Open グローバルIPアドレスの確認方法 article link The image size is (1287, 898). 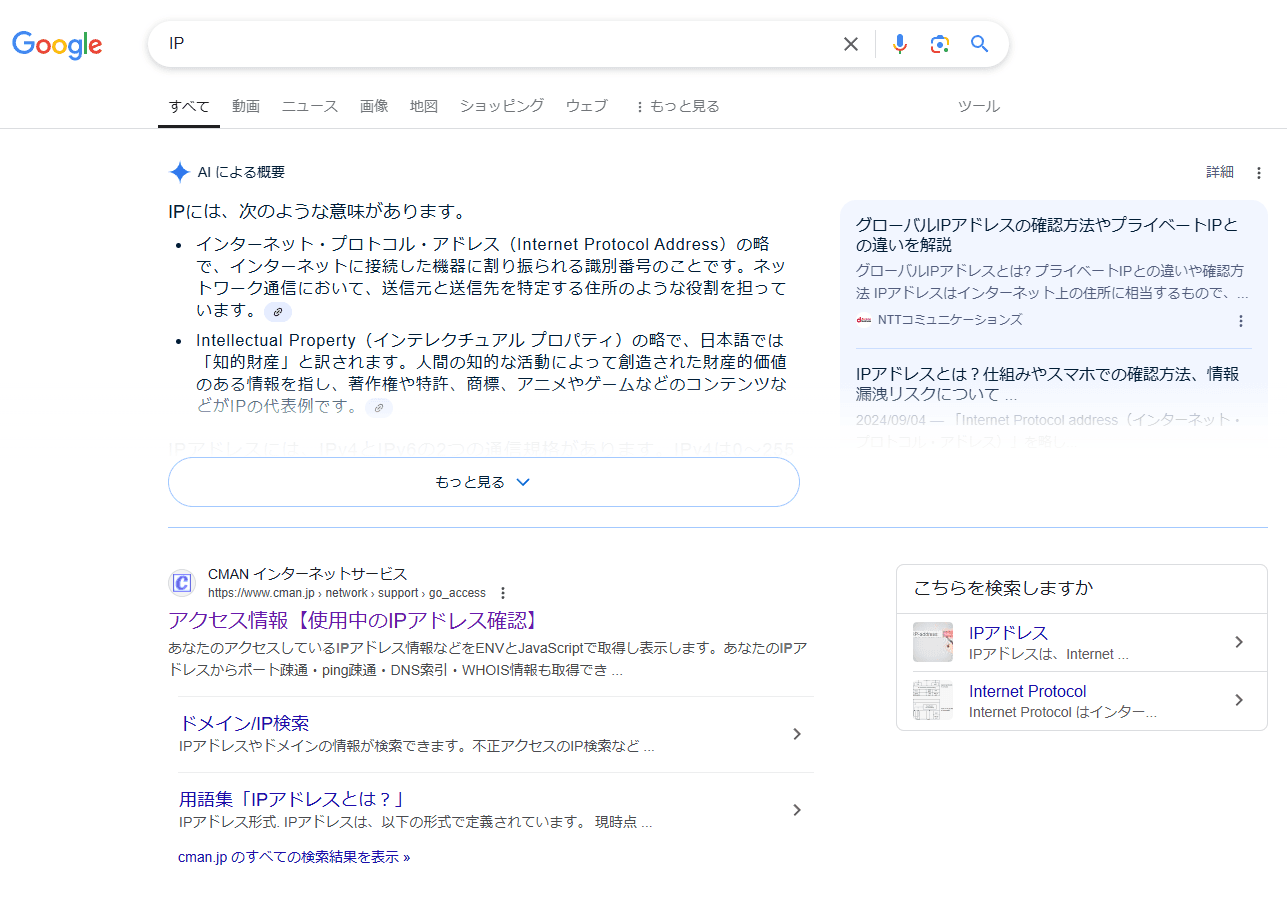click(x=1047, y=234)
